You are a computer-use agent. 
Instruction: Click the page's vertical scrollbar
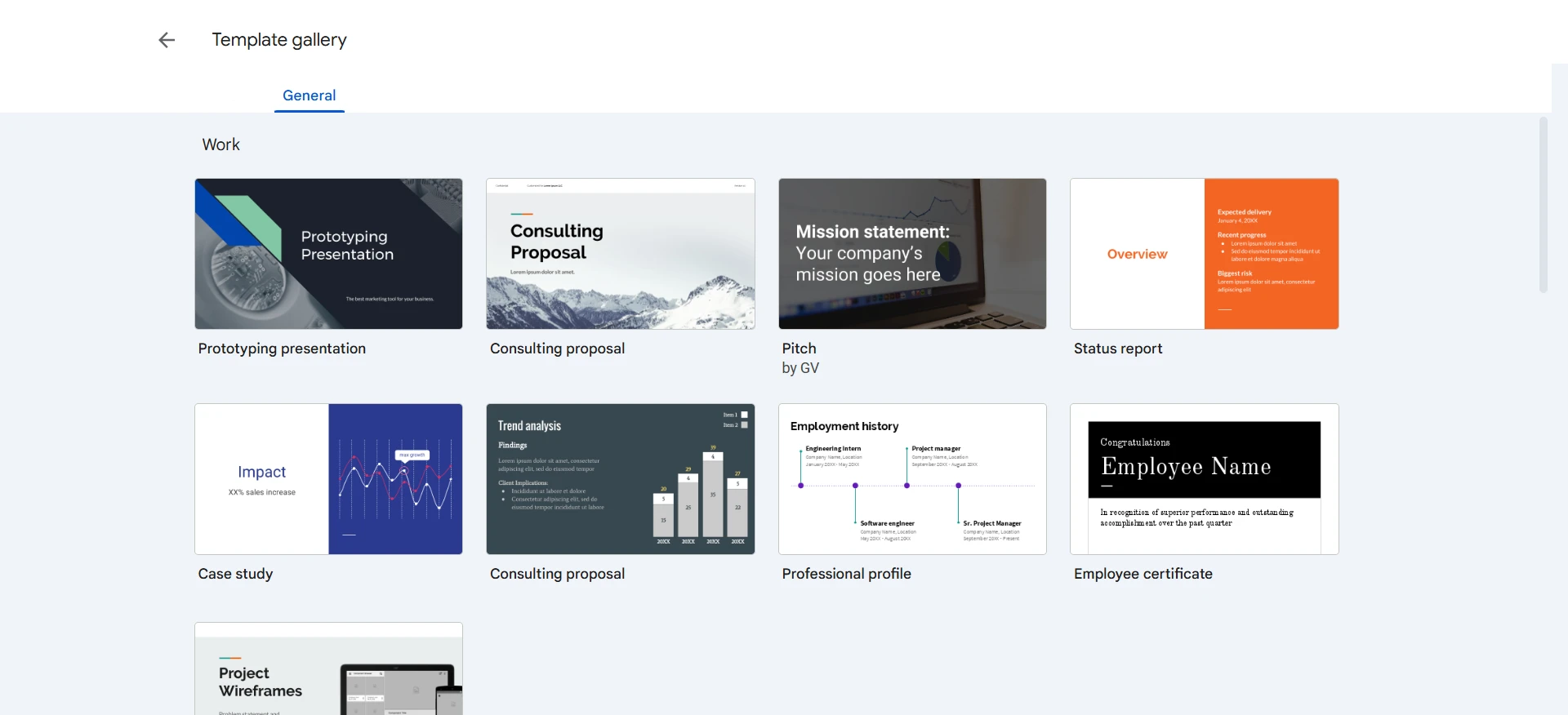click(1543, 205)
